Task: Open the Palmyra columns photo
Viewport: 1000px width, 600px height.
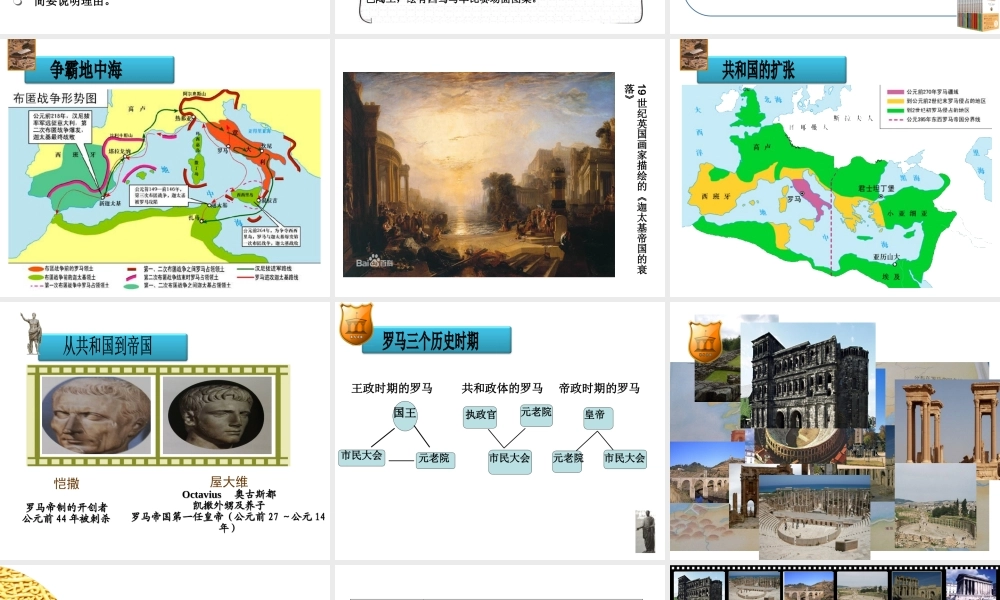Action: 947,421
